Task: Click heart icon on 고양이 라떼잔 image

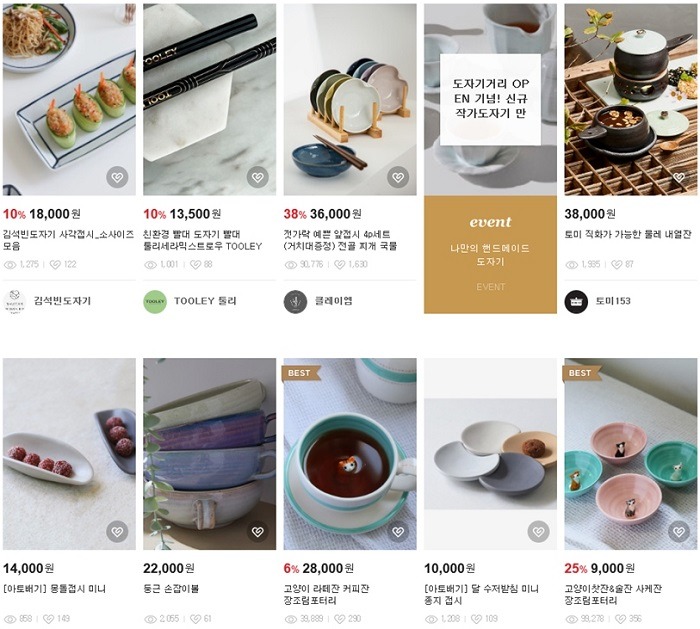Action: point(398,532)
